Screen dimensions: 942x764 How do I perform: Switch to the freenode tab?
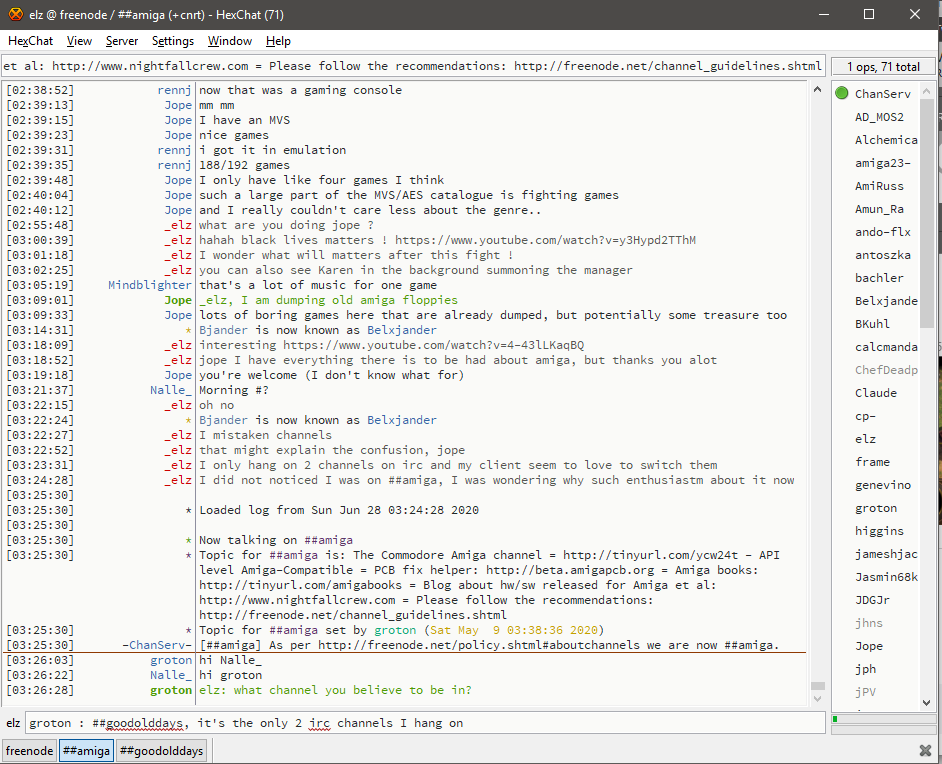click(29, 751)
